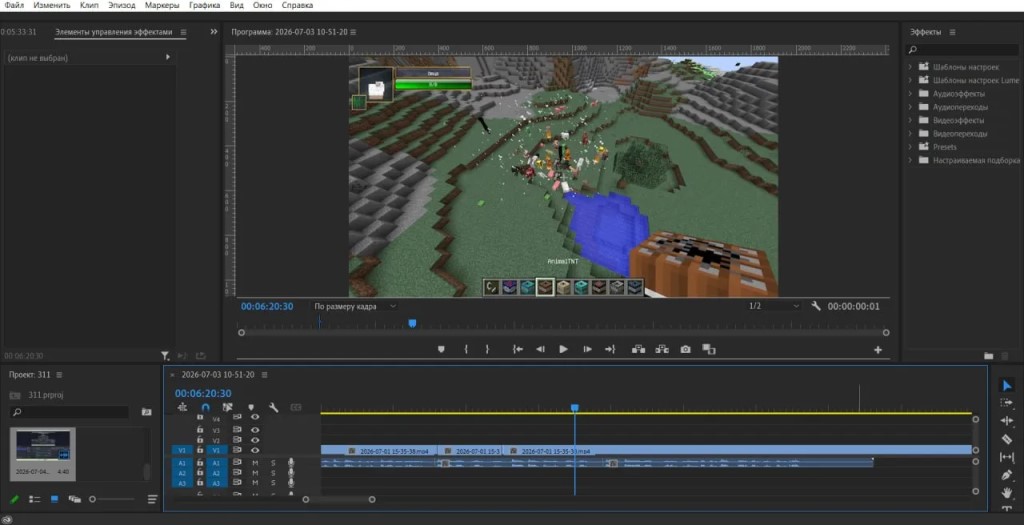Screen dimensions: 1024x525
Task: Open the 'Маркеры' menu
Action: click(x=162, y=5)
